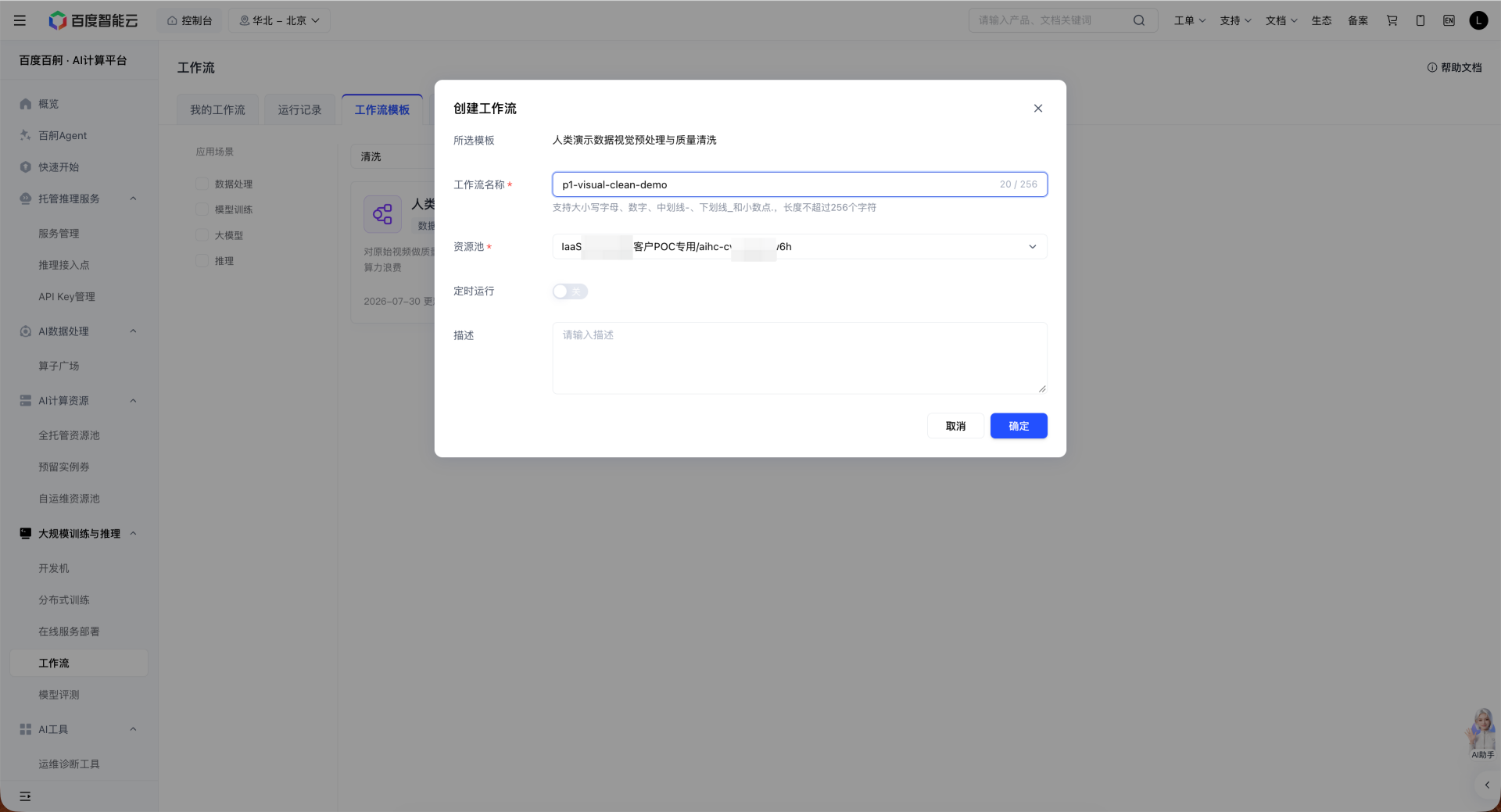Click the AI数据处理 section icon
This screenshot has height=812, width=1501.
click(x=26, y=331)
